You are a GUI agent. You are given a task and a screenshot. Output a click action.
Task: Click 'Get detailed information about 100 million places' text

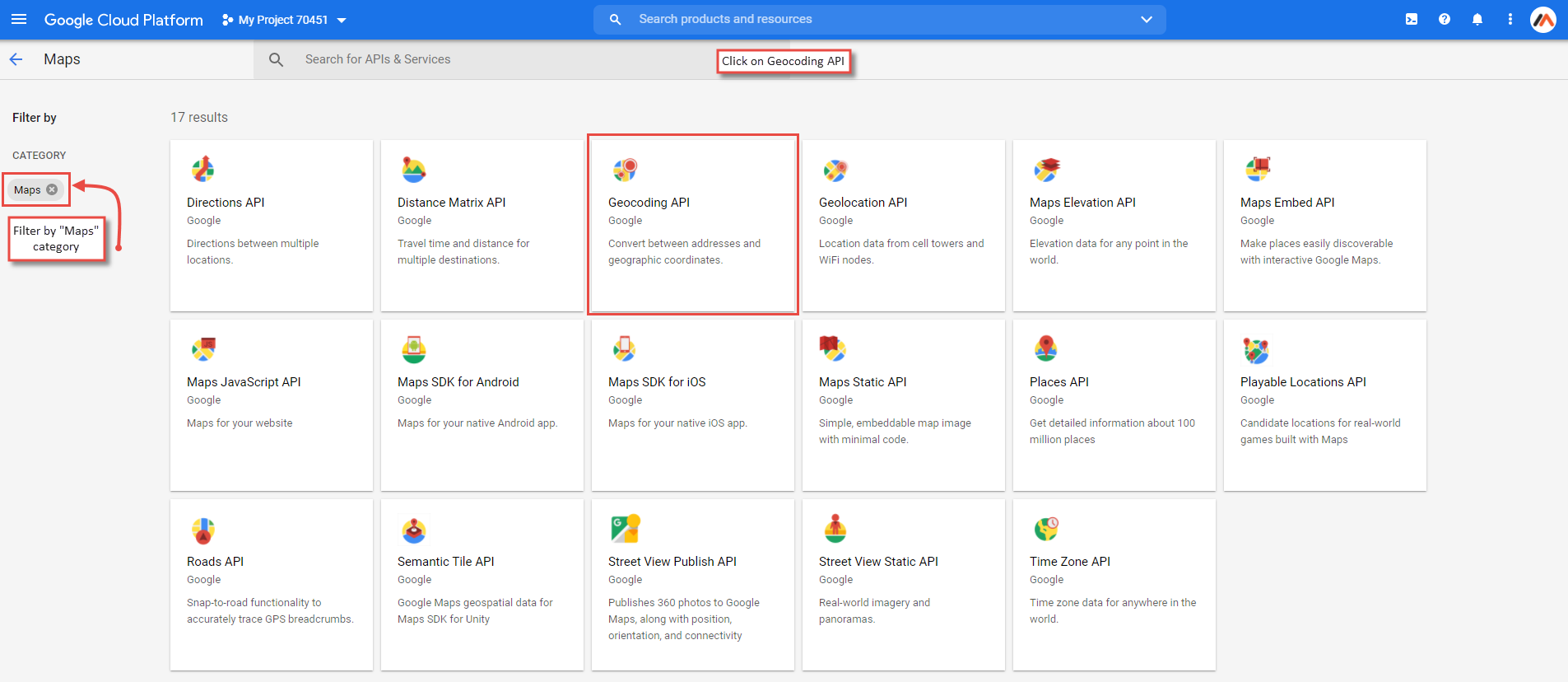click(1112, 432)
